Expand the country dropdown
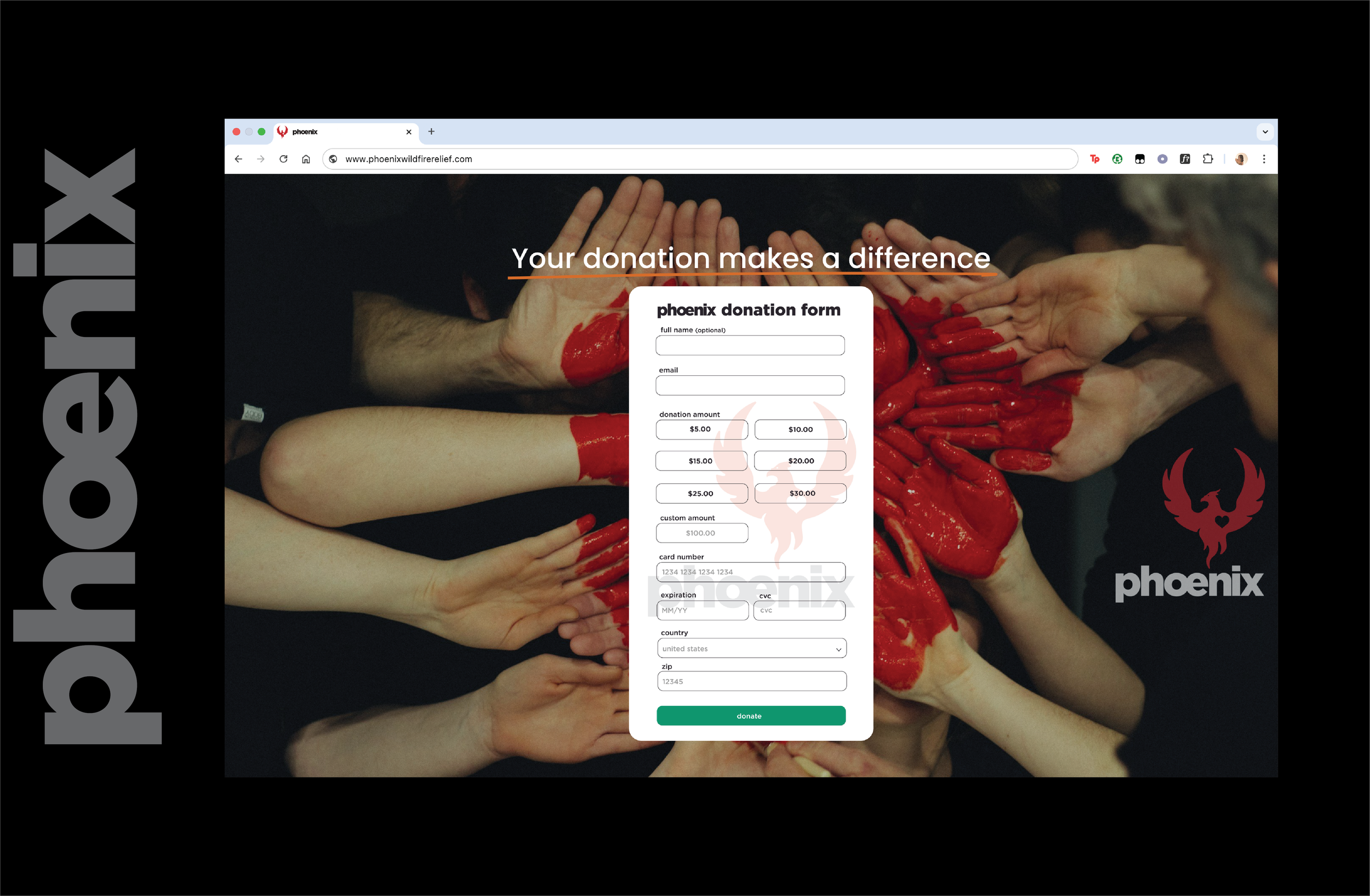1370x896 pixels. click(751, 648)
